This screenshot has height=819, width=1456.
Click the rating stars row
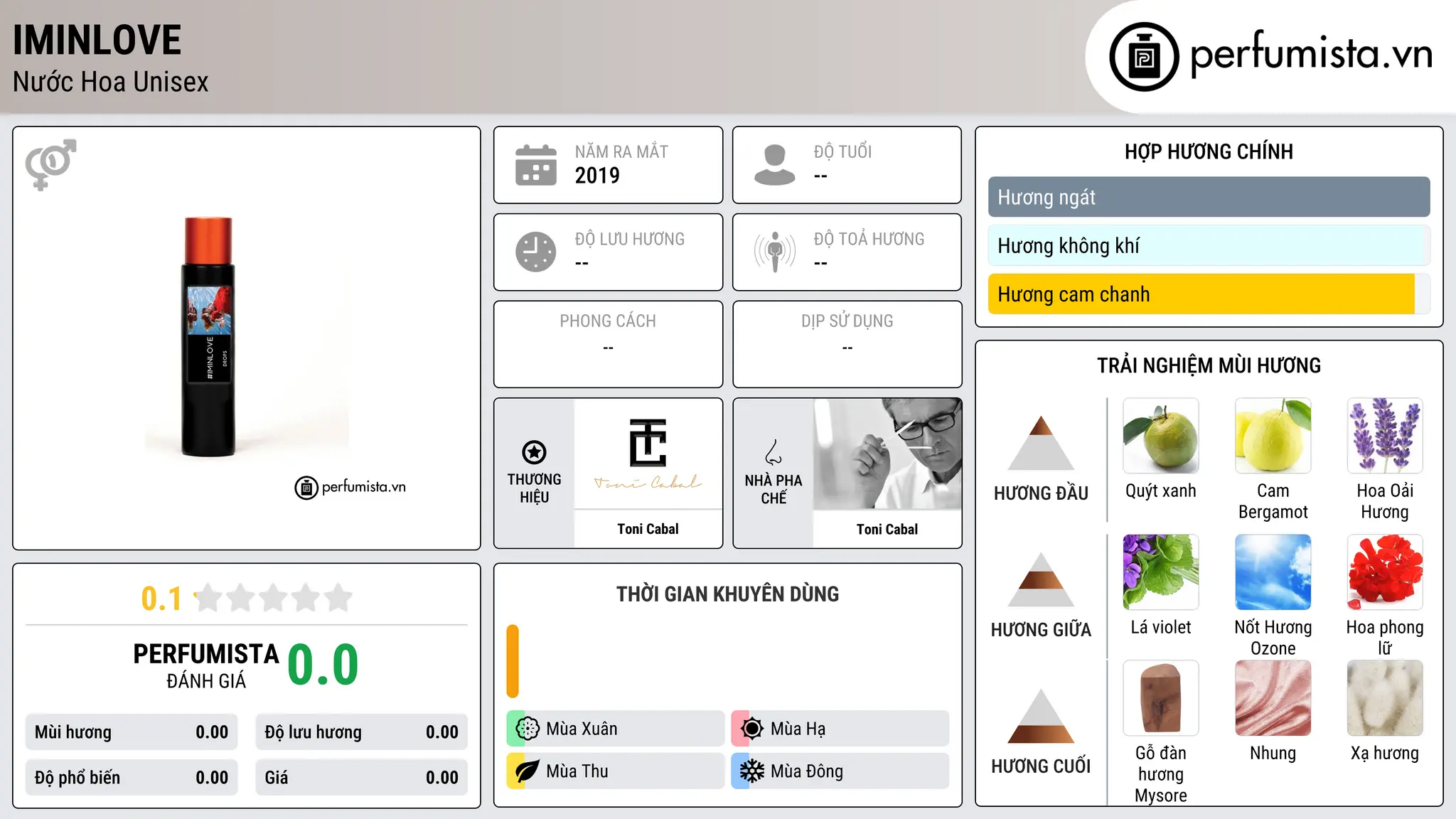(x=274, y=598)
